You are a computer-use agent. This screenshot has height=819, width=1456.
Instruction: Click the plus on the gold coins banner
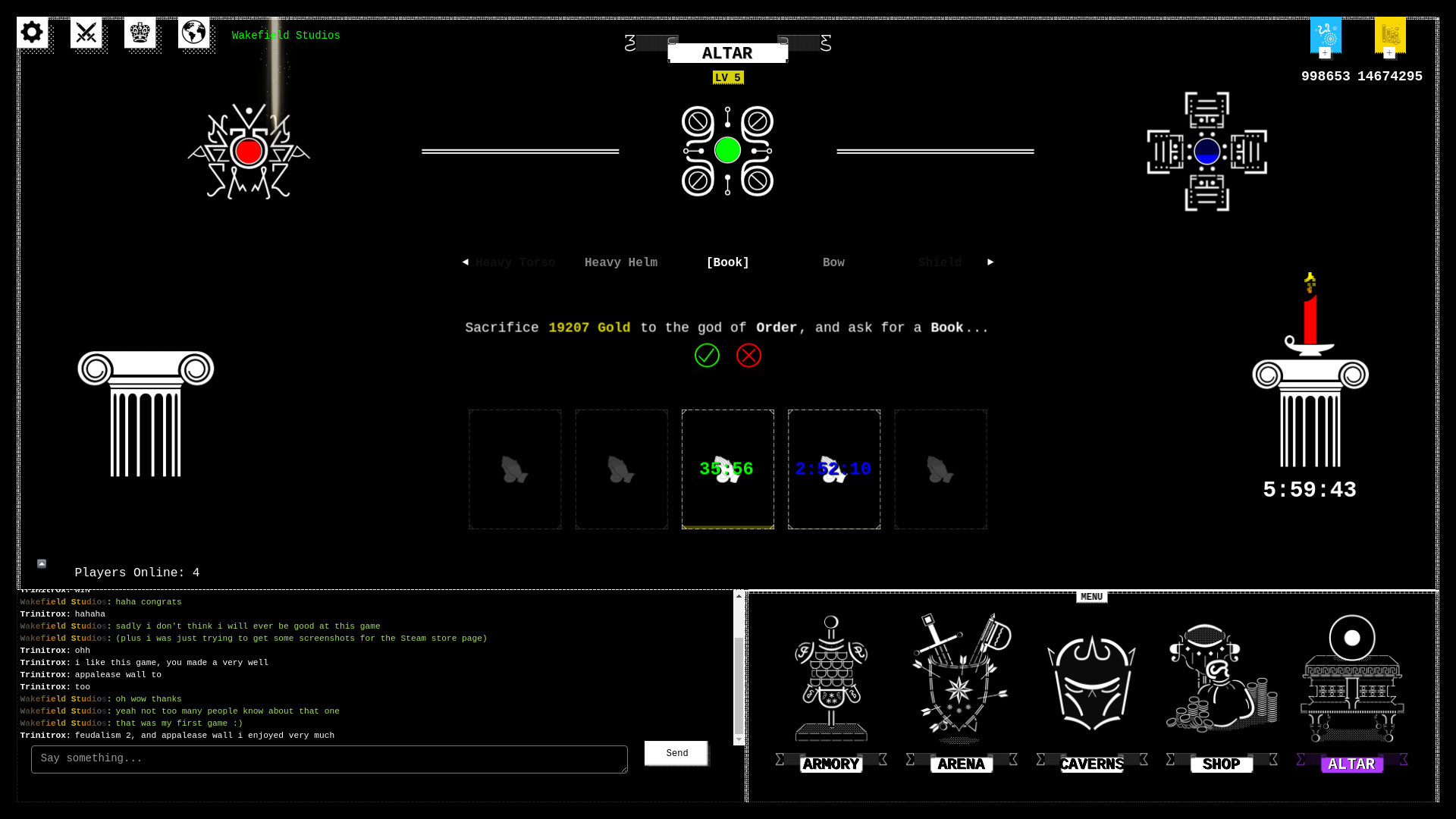pos(1389,53)
